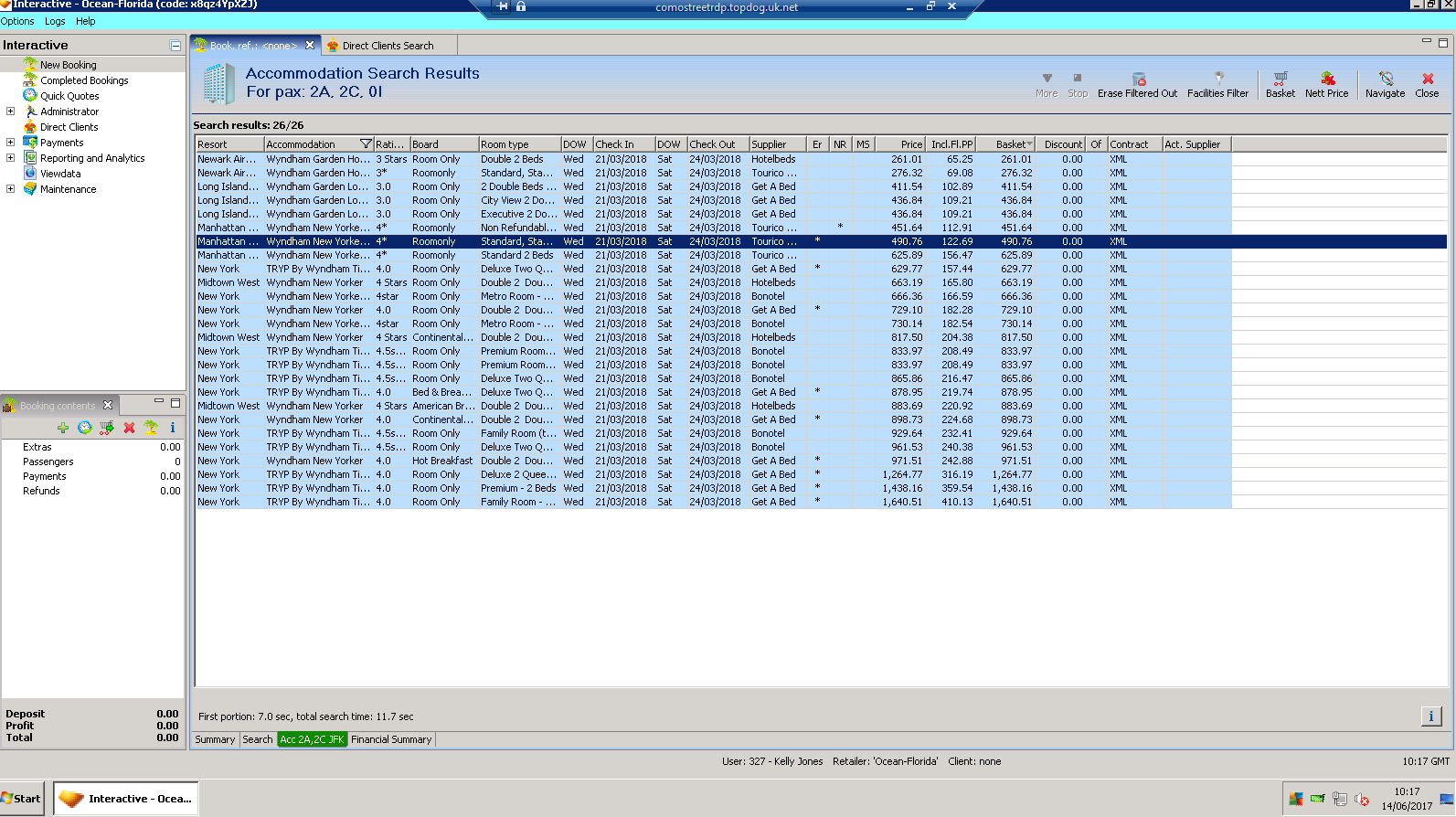Viewport: 1456px width, 817px height.
Task: Open the Financial Summary tab
Action: 391,739
